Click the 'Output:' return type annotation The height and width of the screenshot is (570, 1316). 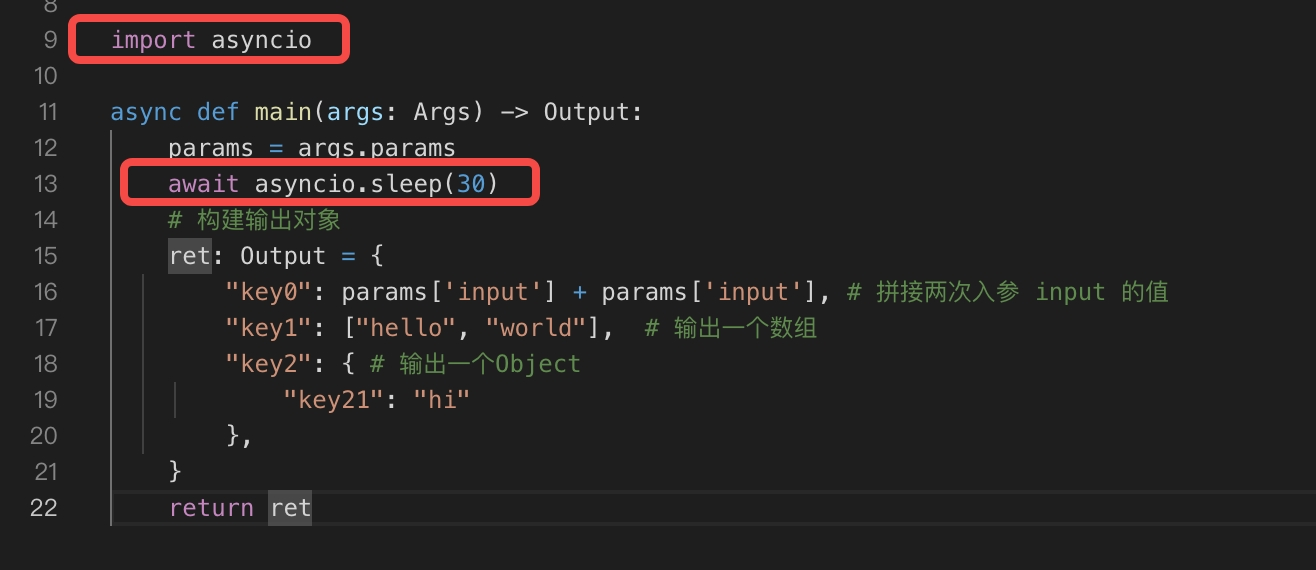click(x=593, y=112)
